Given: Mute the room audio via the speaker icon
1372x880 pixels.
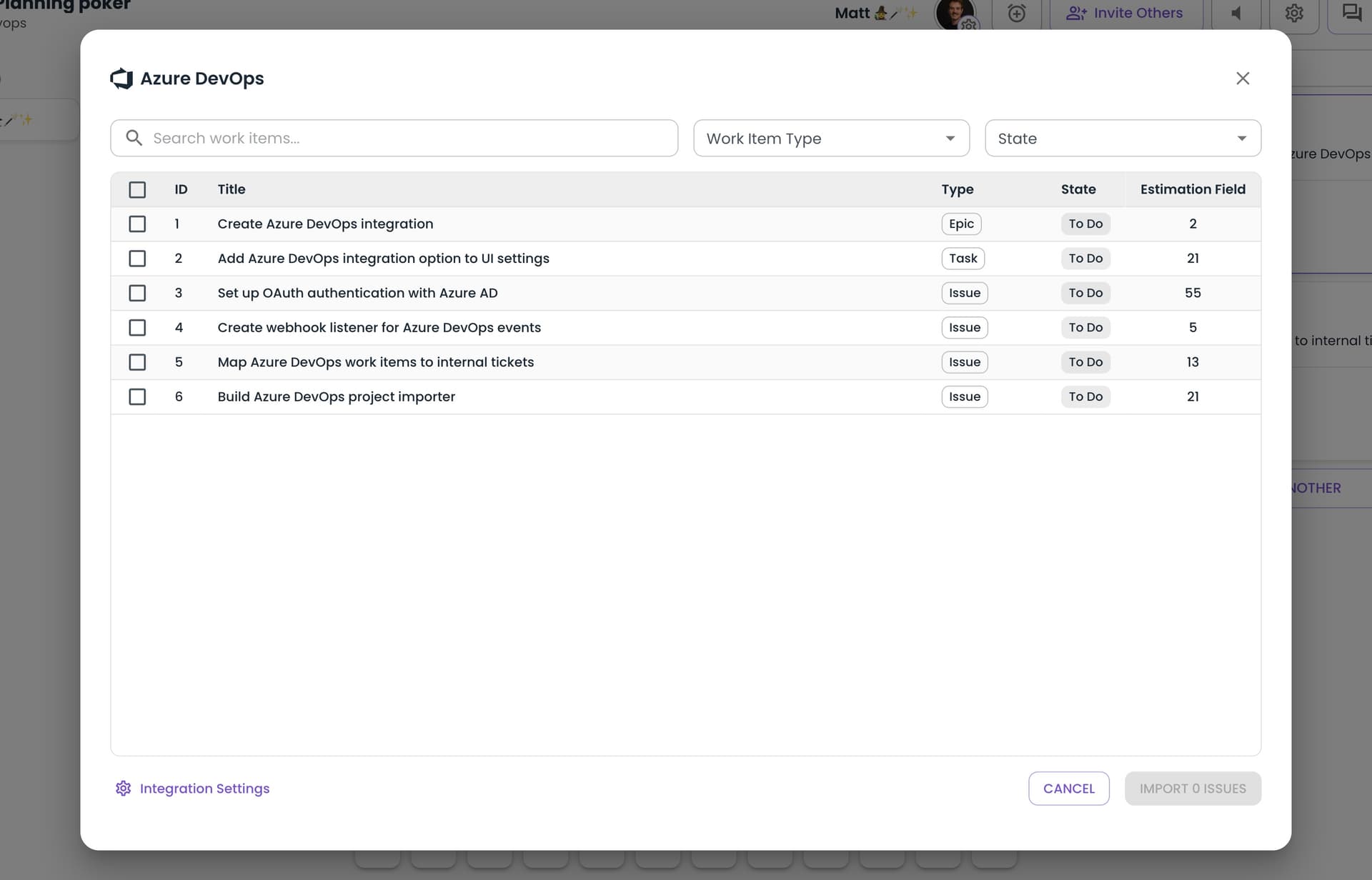Looking at the screenshot, I should (x=1236, y=13).
